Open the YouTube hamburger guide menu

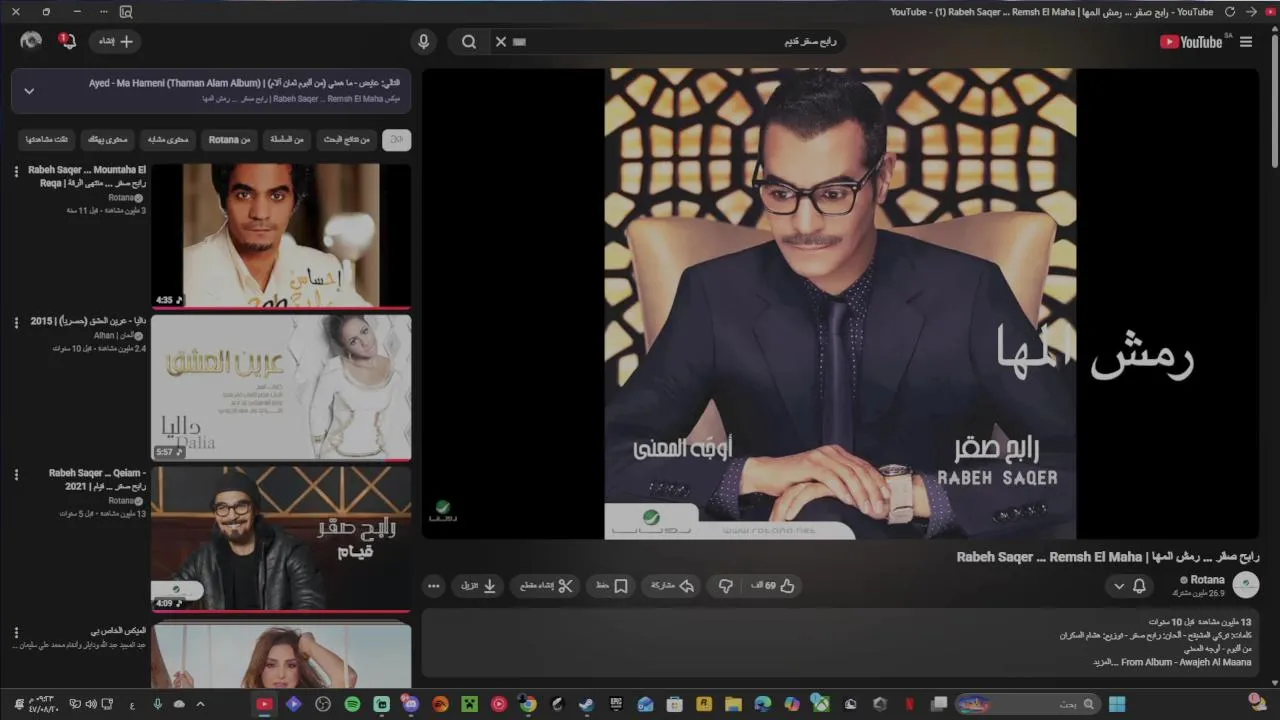(x=1245, y=42)
